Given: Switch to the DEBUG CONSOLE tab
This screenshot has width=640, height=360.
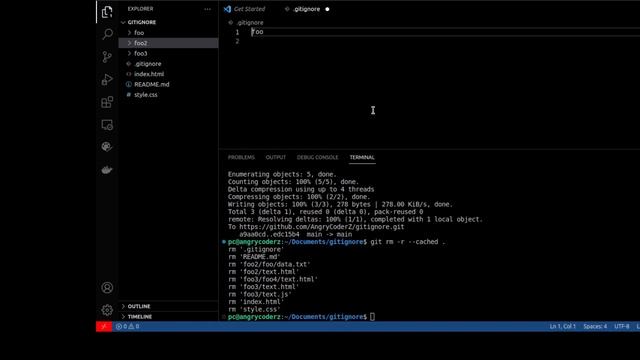Looking at the screenshot, I should pyautogui.click(x=318, y=157).
